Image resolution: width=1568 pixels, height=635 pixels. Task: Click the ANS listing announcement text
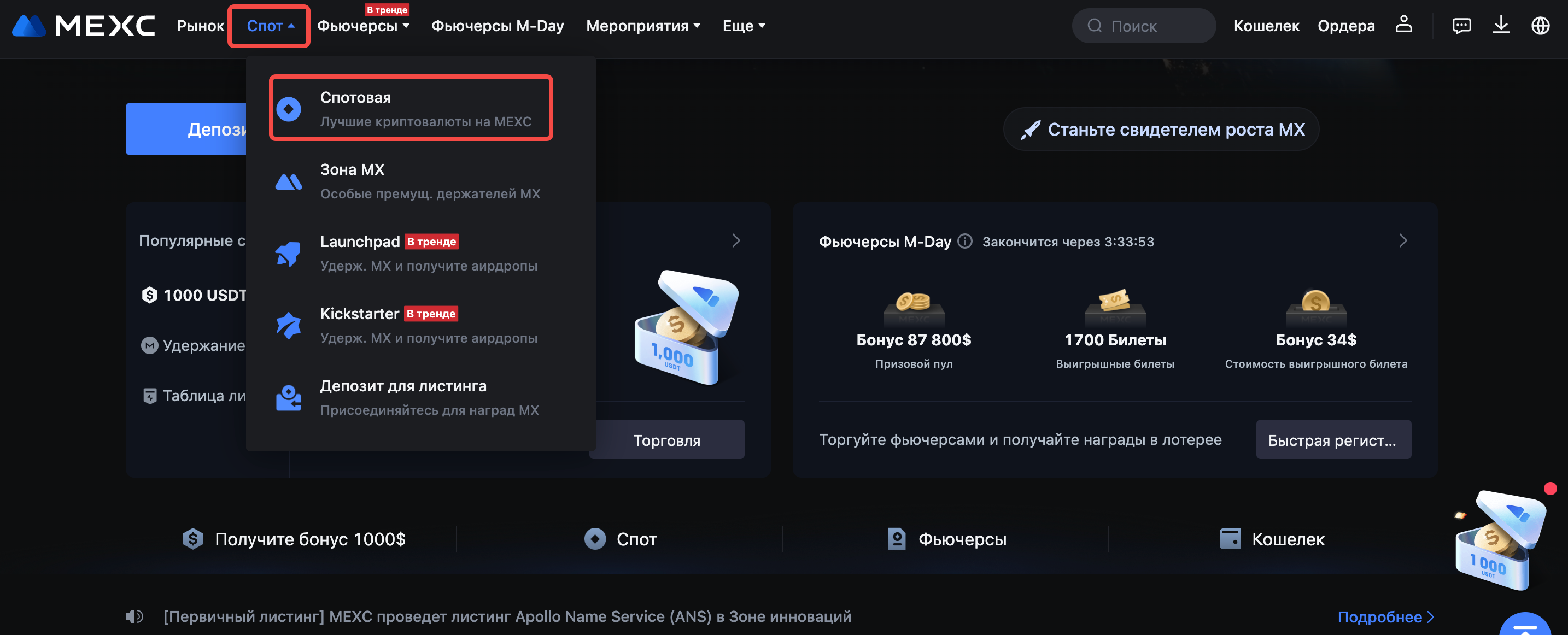(x=507, y=616)
